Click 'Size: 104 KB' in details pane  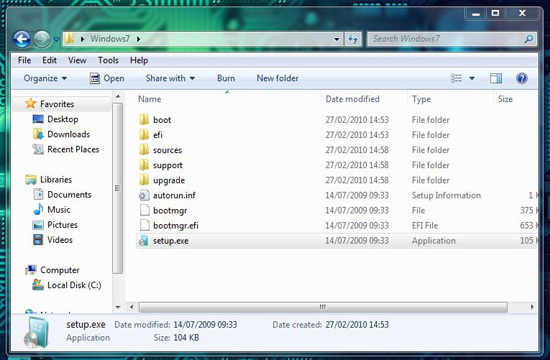[176, 338]
